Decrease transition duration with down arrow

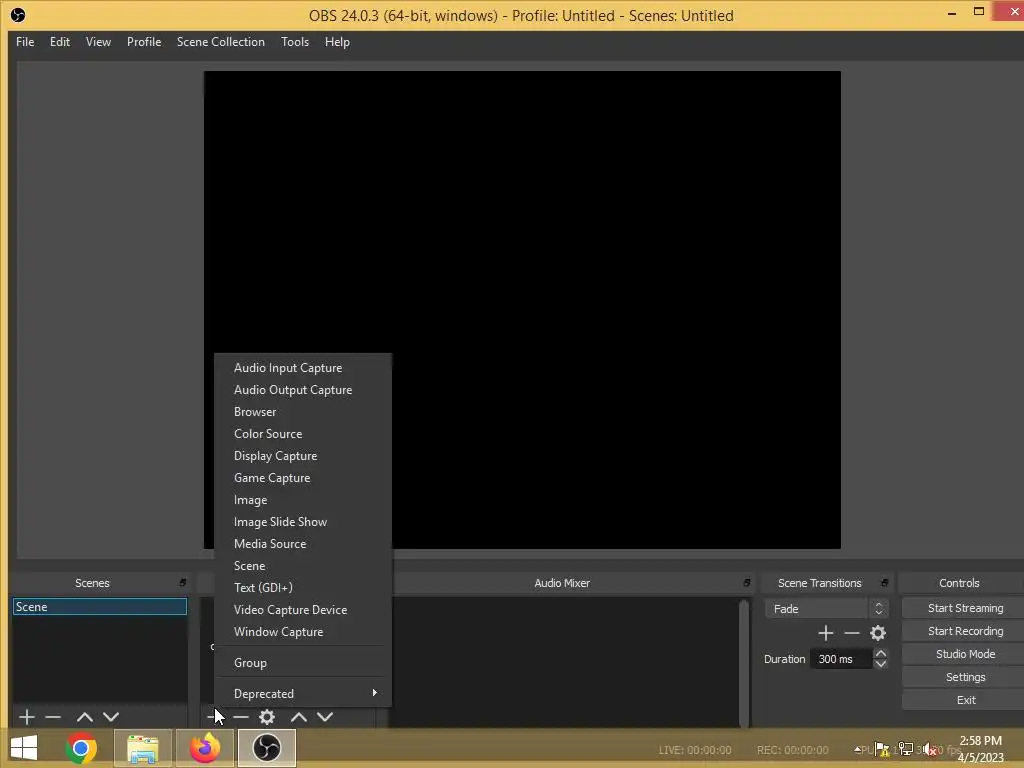880,664
